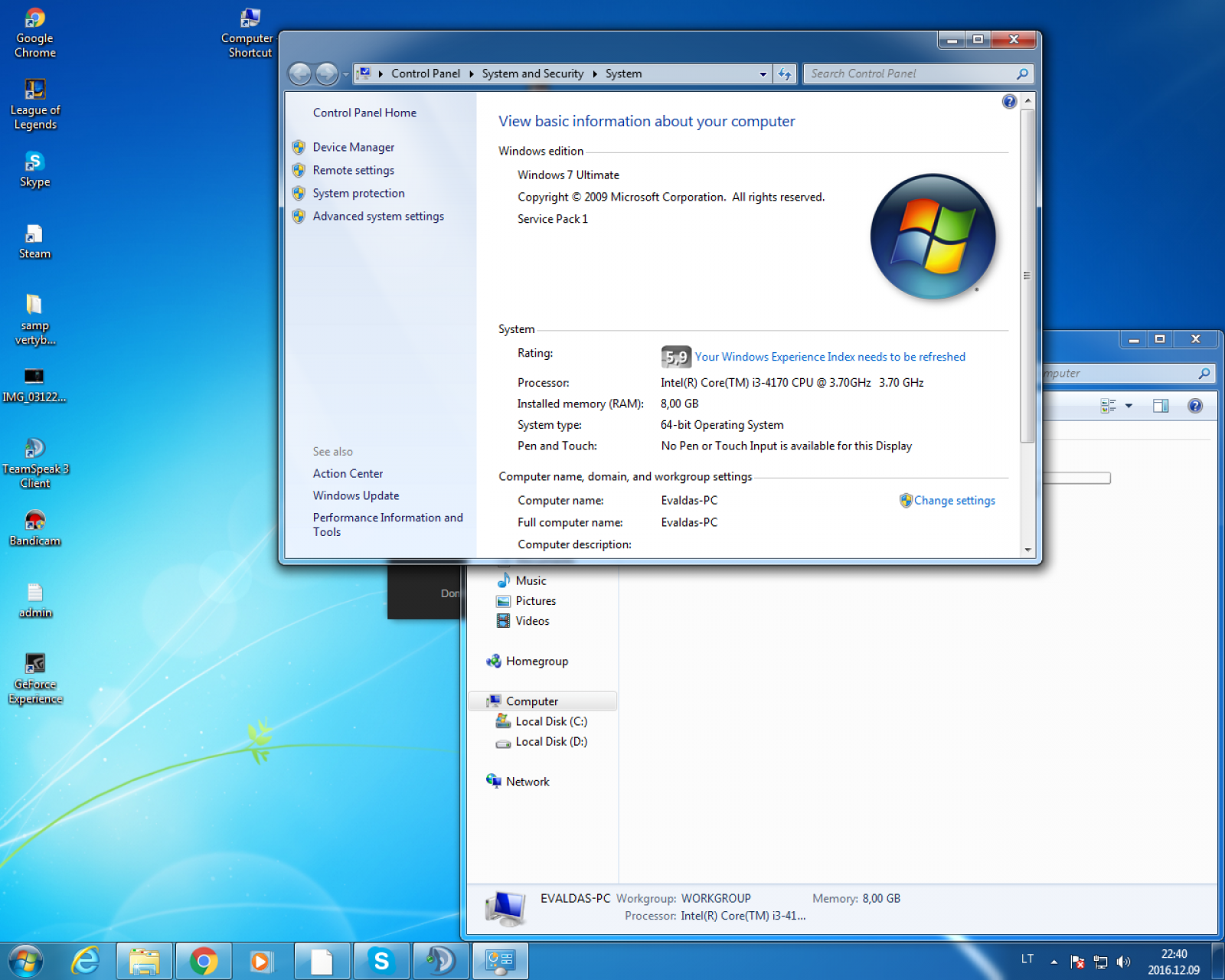The width and height of the screenshot is (1225, 980).
Task: Expand address bar history dropdown
Action: tap(763, 74)
